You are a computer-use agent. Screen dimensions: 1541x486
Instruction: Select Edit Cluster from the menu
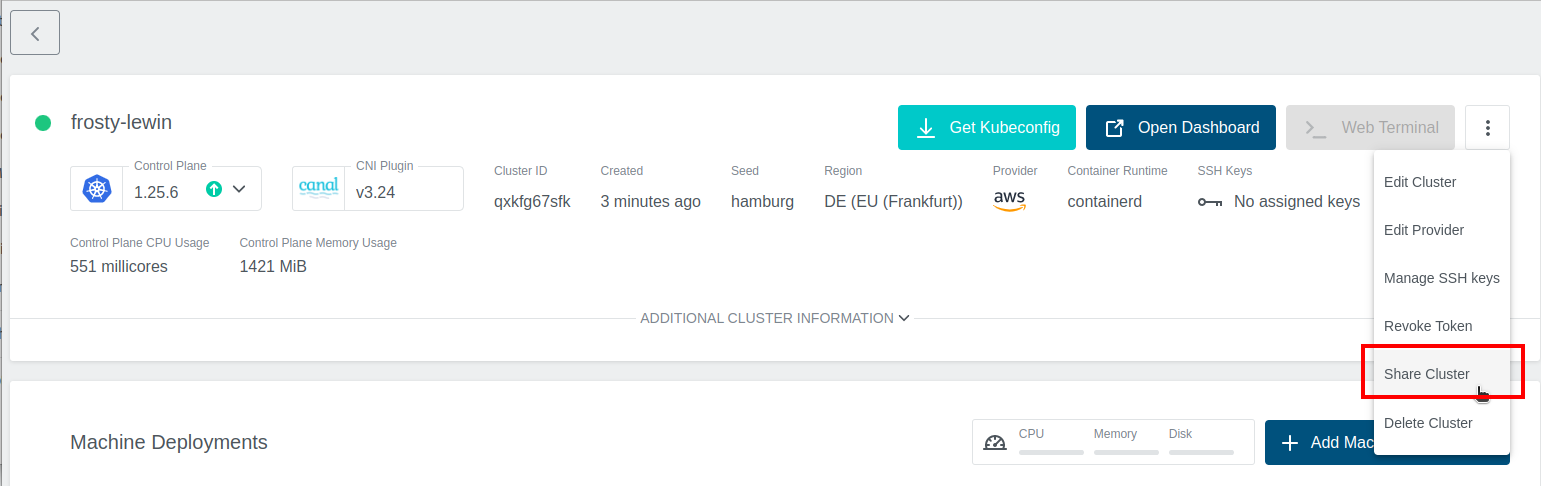1419,182
